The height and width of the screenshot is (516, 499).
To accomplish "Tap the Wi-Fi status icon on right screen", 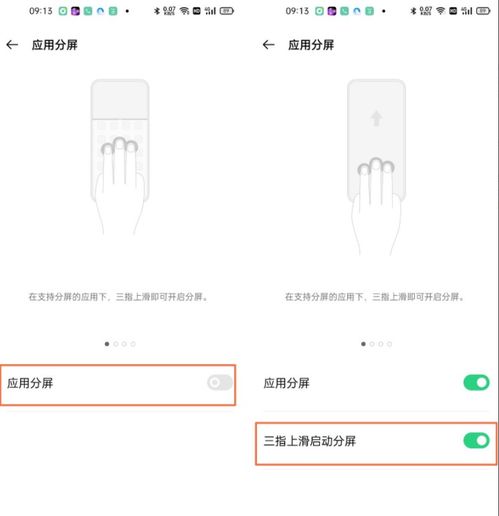I will 441,11.
